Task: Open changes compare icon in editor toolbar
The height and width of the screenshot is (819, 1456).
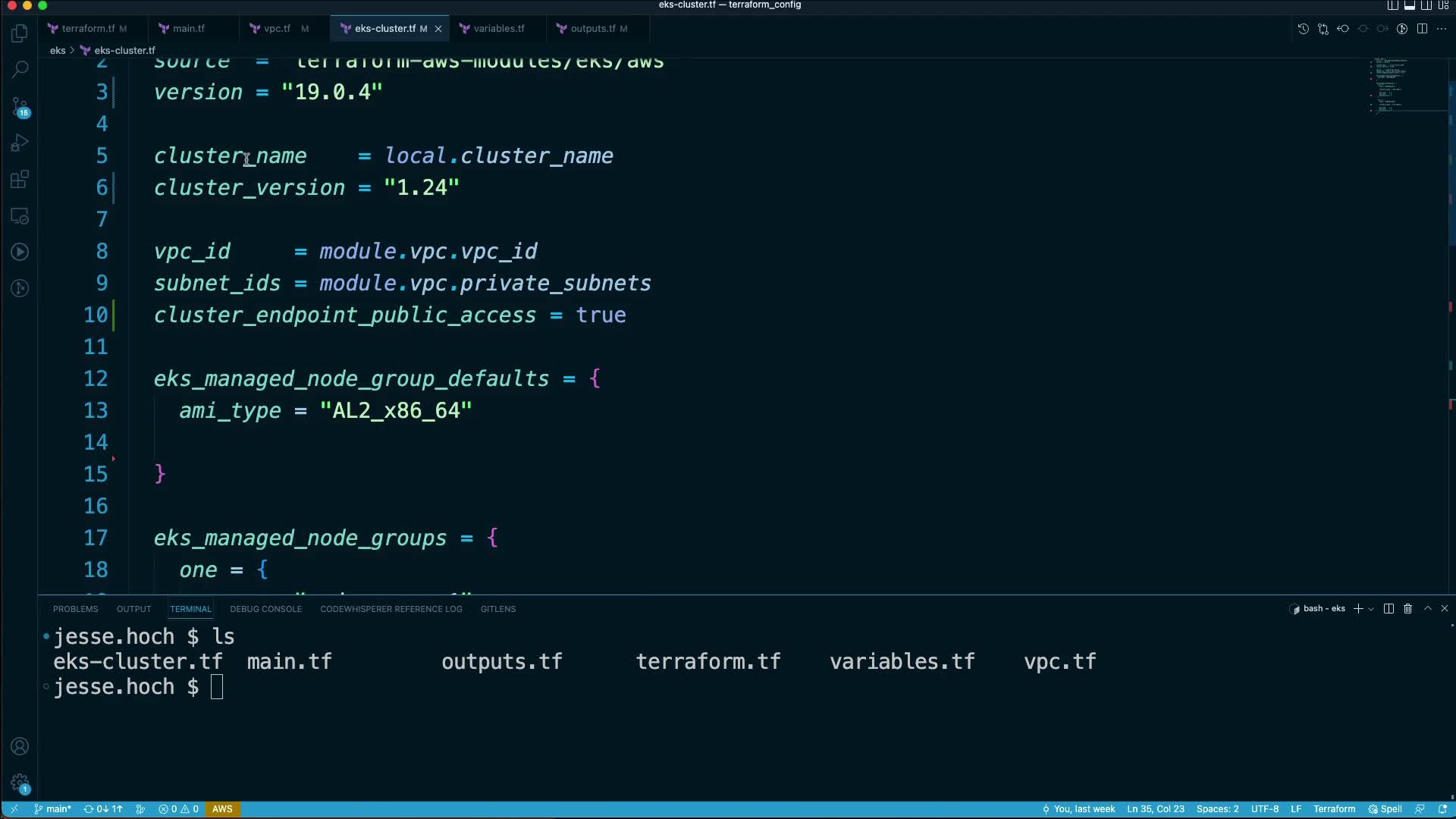Action: [1323, 29]
